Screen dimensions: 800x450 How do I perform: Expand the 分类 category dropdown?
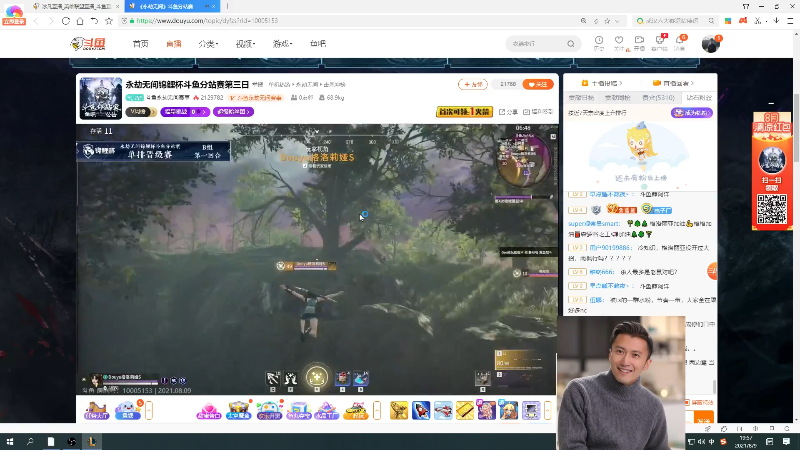point(208,44)
